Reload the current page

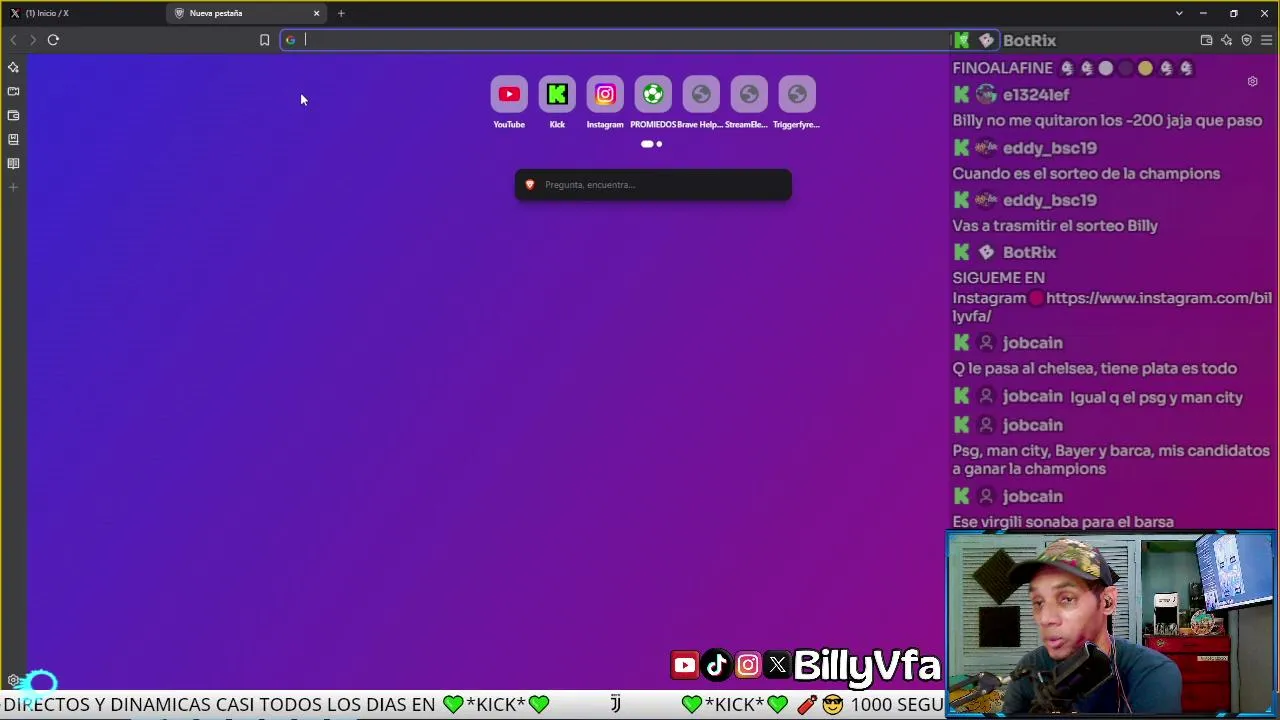[53, 40]
